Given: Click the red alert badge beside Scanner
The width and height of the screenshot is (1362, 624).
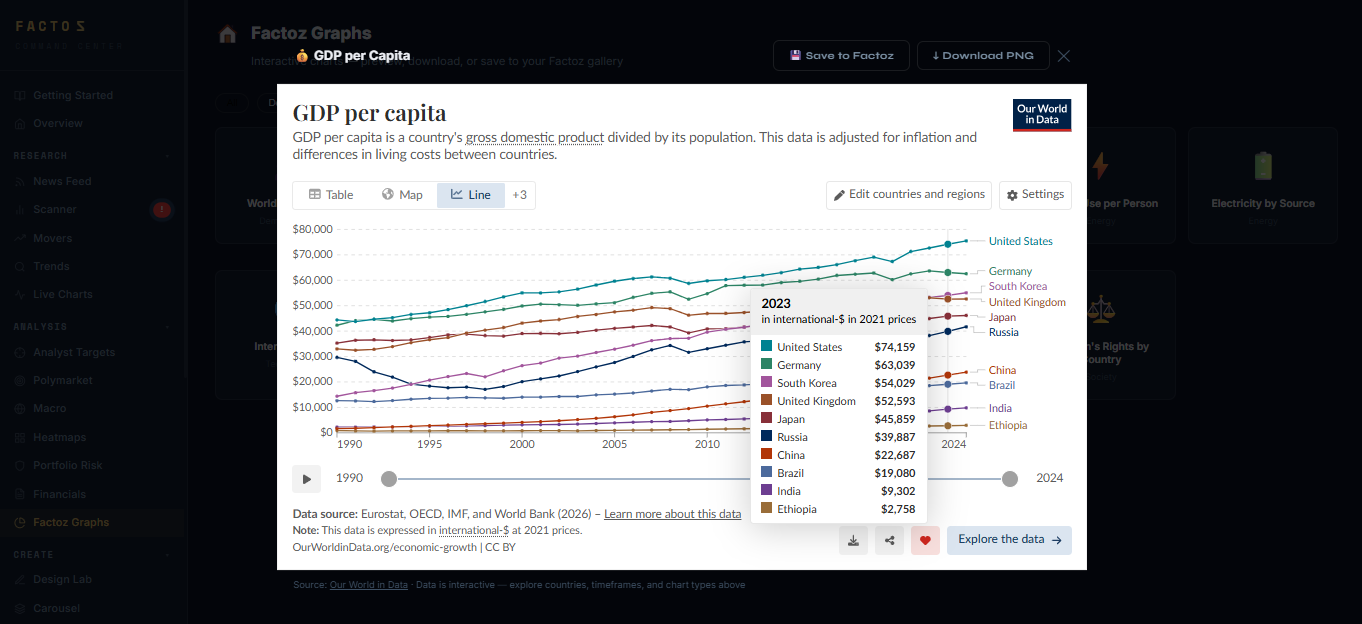Looking at the screenshot, I should coord(161,210).
